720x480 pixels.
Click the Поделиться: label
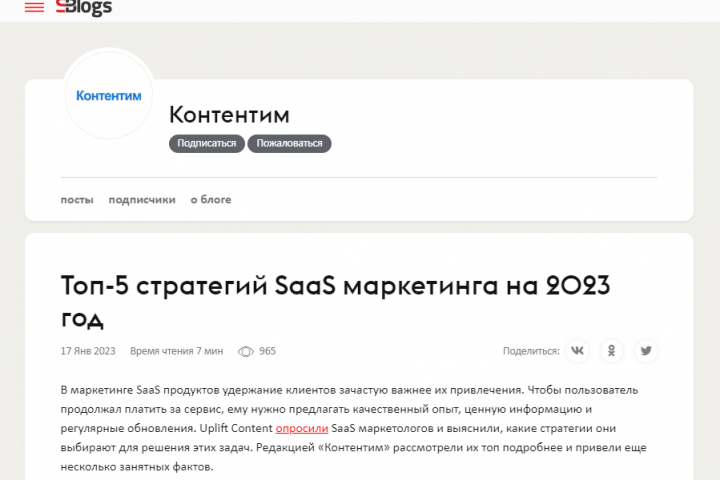[x=531, y=351]
